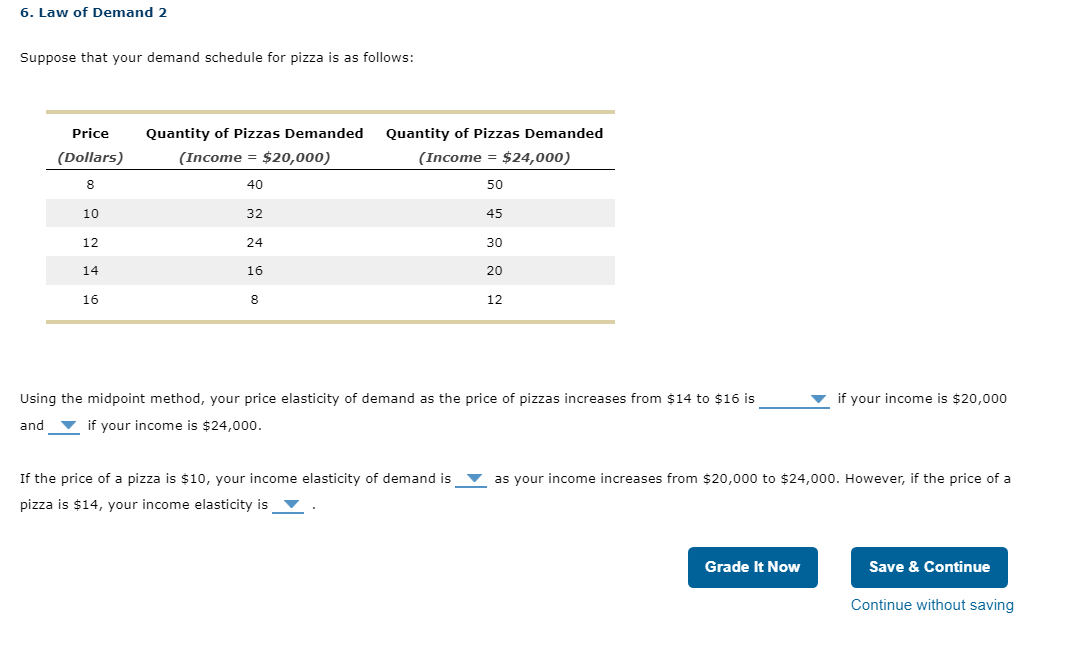The image size is (1068, 655).
Task: Click the Income = $20,000 column header
Action: (x=255, y=157)
